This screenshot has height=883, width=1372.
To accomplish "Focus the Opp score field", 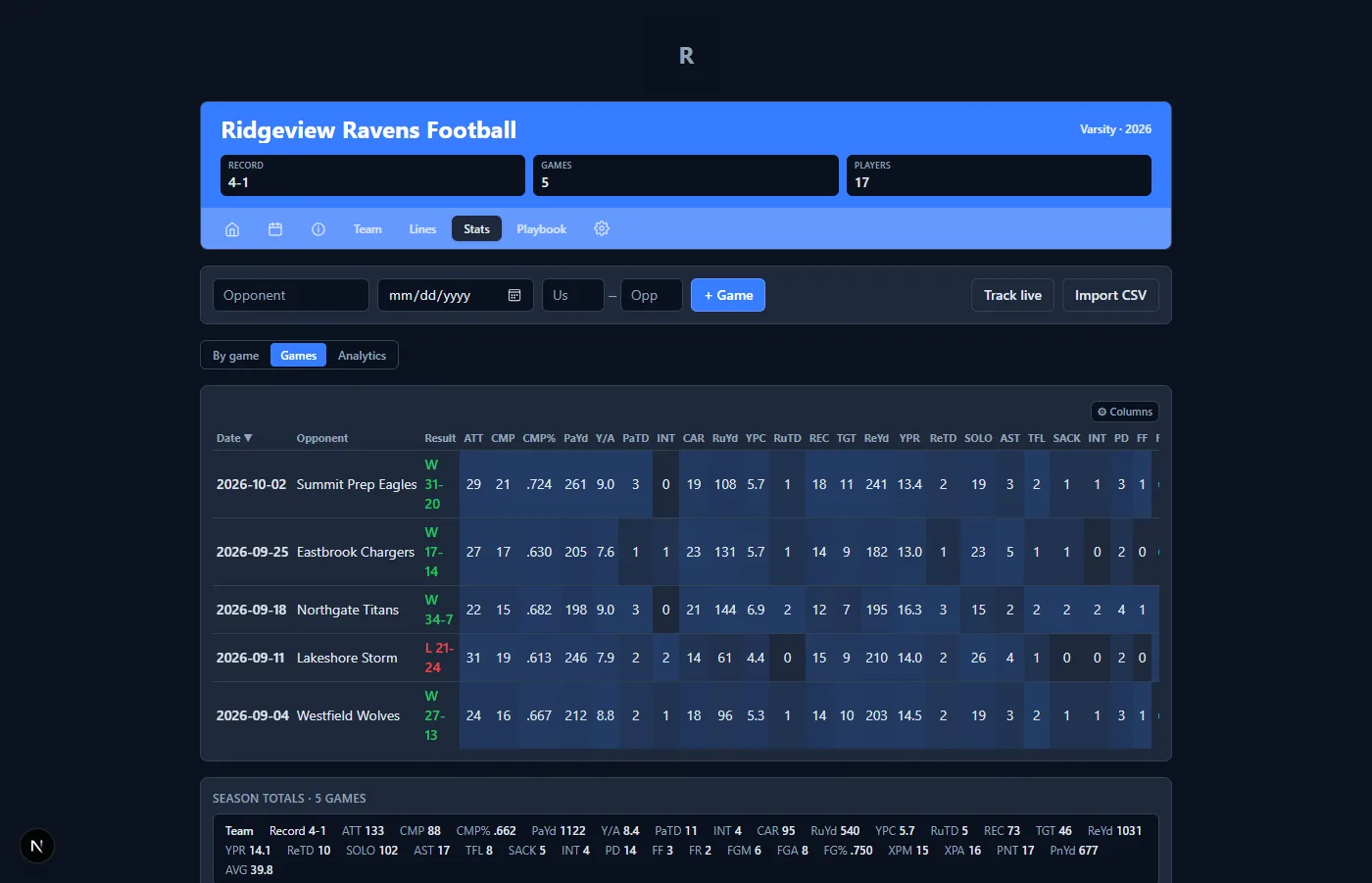I will point(652,295).
